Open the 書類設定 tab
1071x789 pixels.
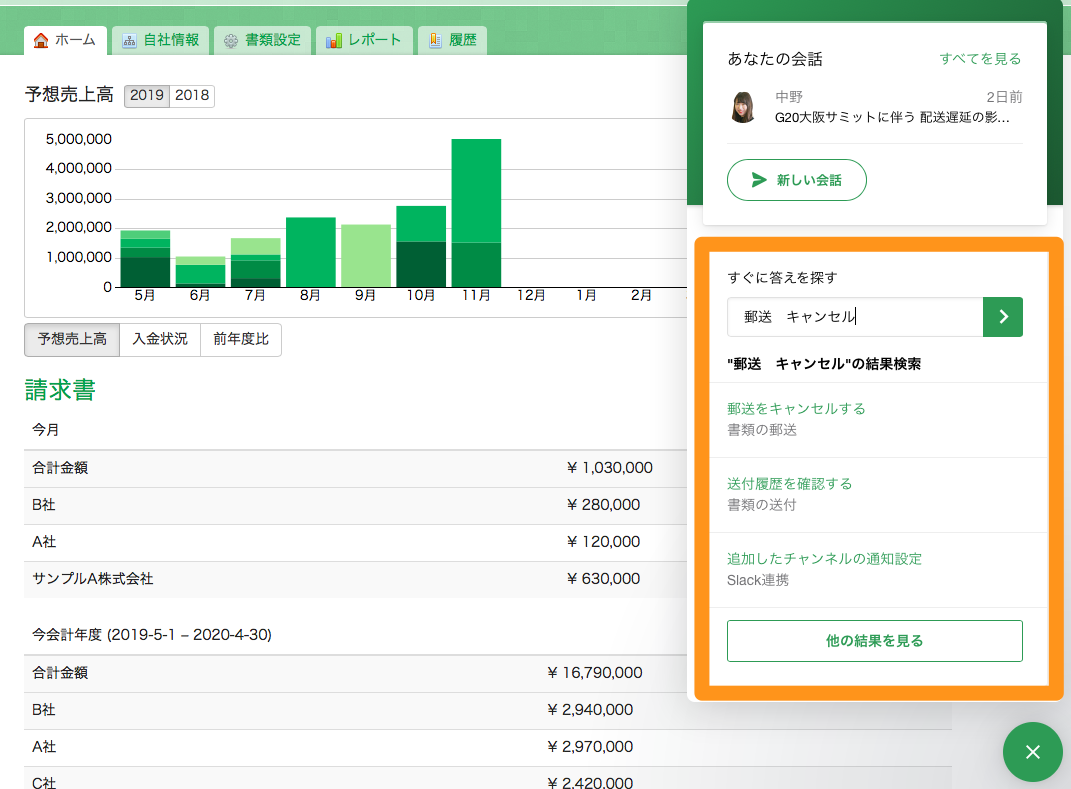(x=262, y=40)
